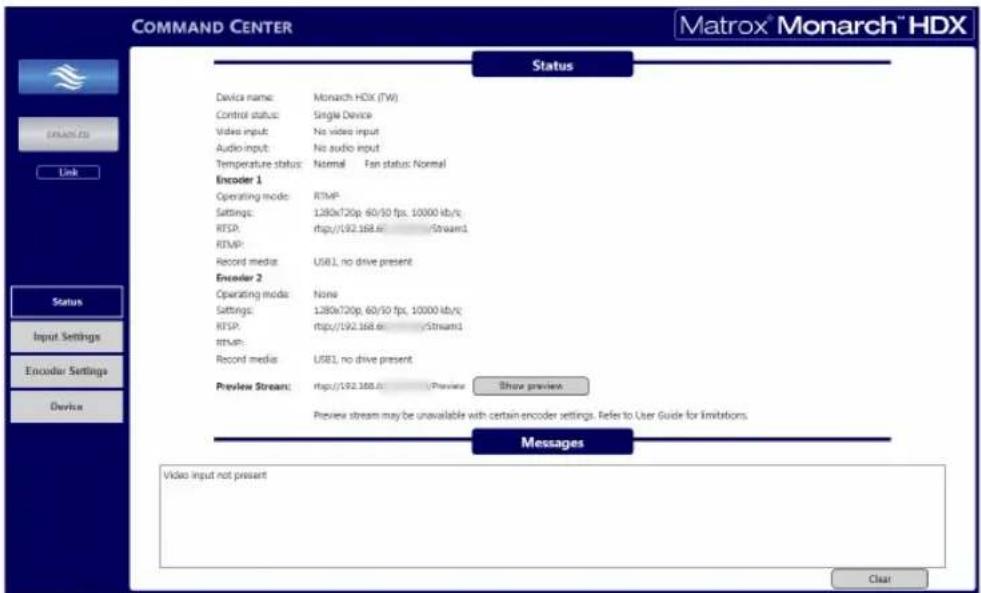981x593 pixels.
Task: Open the Device page
Action: (67, 407)
